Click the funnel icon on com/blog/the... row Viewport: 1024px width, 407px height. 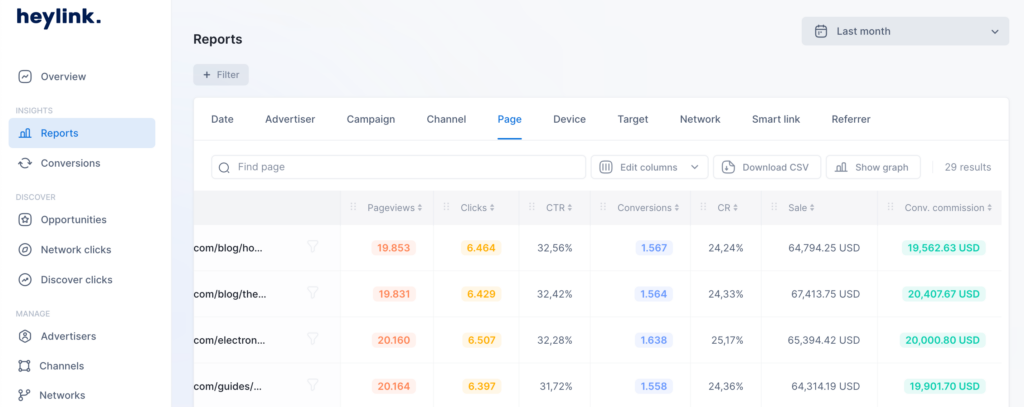[x=313, y=293]
